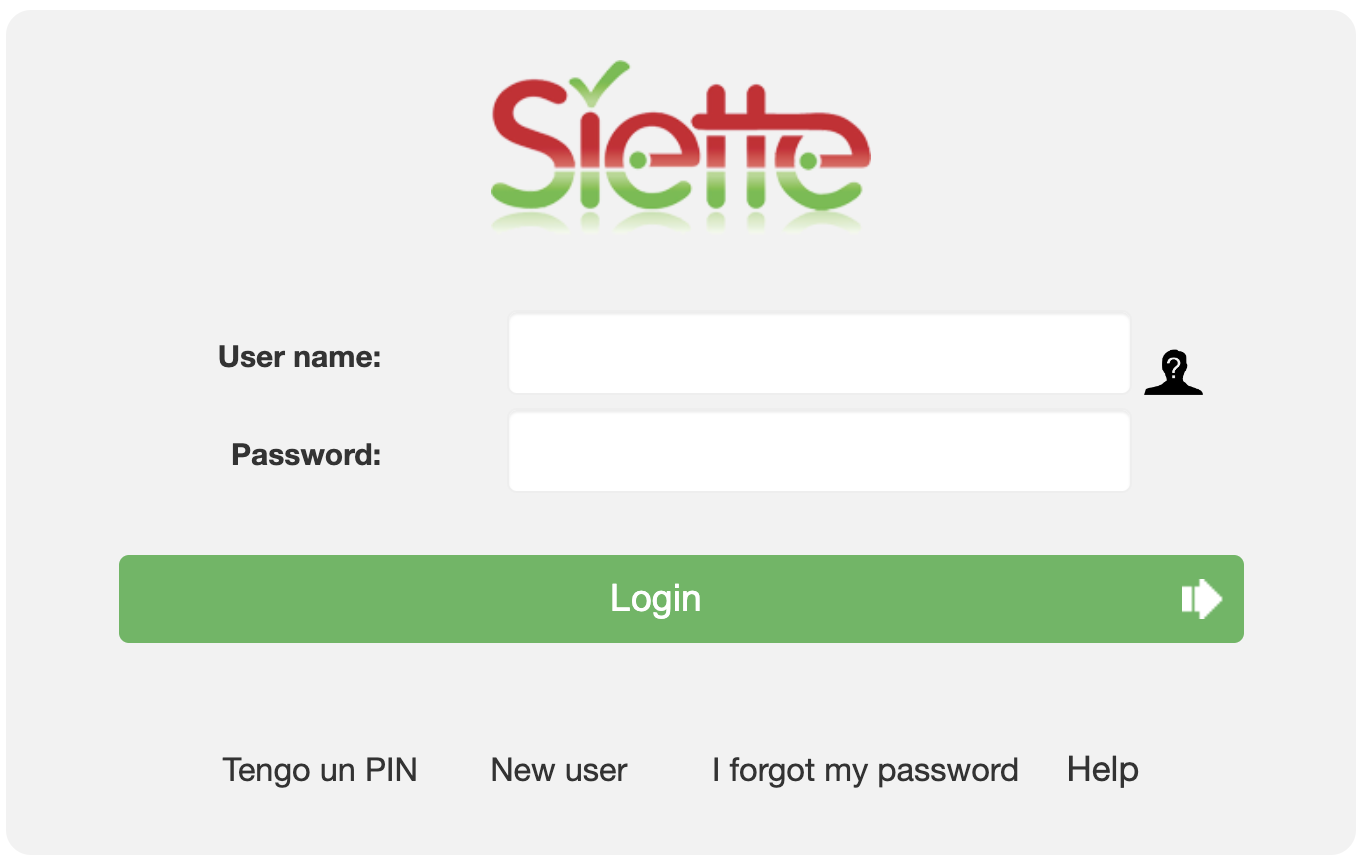Focus the Password input field

pyautogui.click(x=819, y=452)
